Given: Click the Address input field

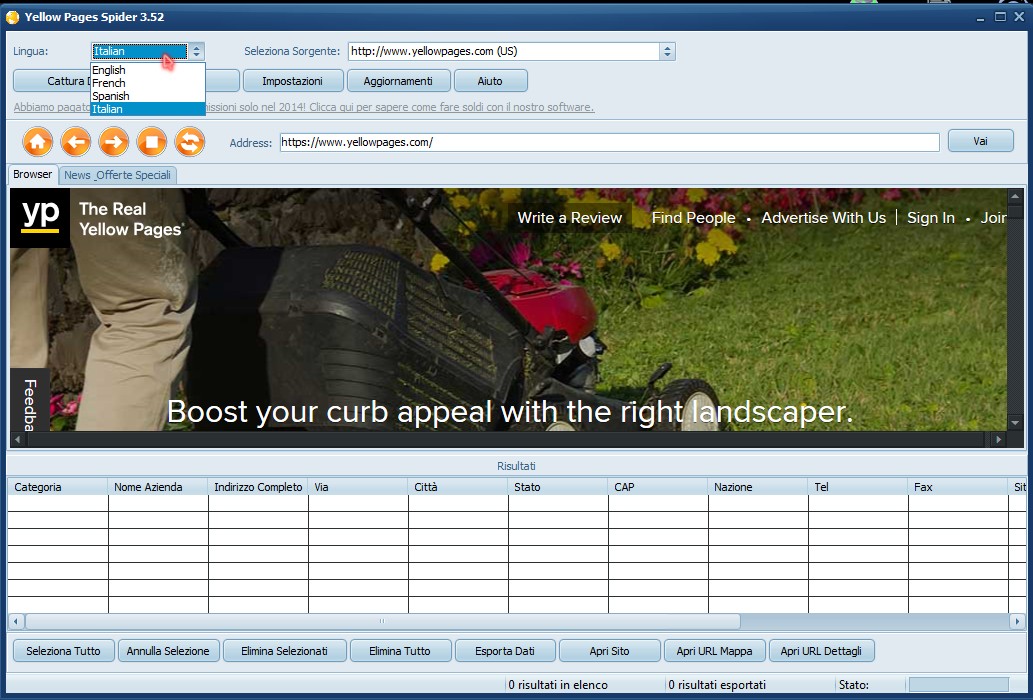Looking at the screenshot, I should (609, 142).
